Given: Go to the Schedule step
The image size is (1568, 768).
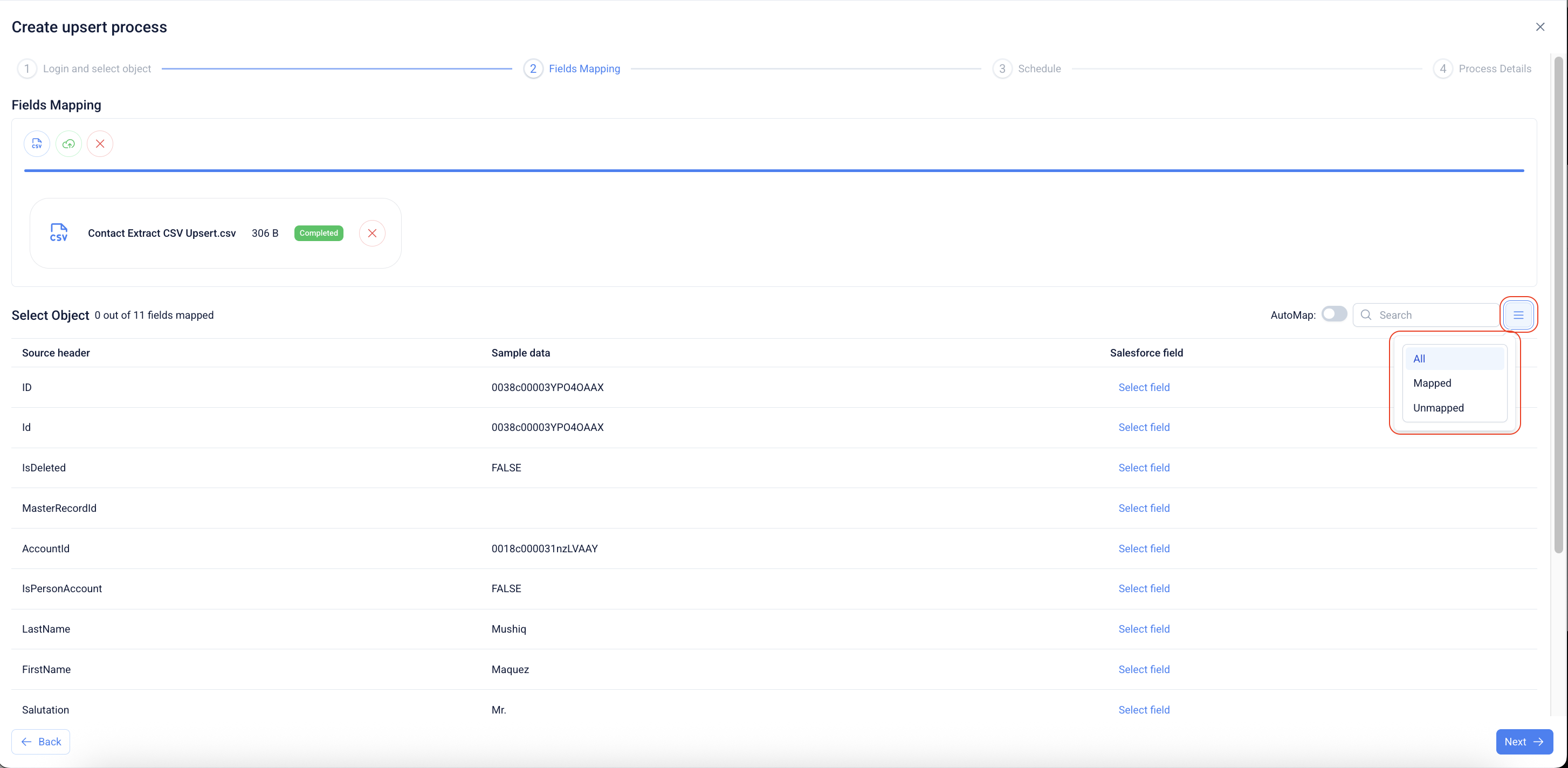Looking at the screenshot, I should click(x=1038, y=69).
